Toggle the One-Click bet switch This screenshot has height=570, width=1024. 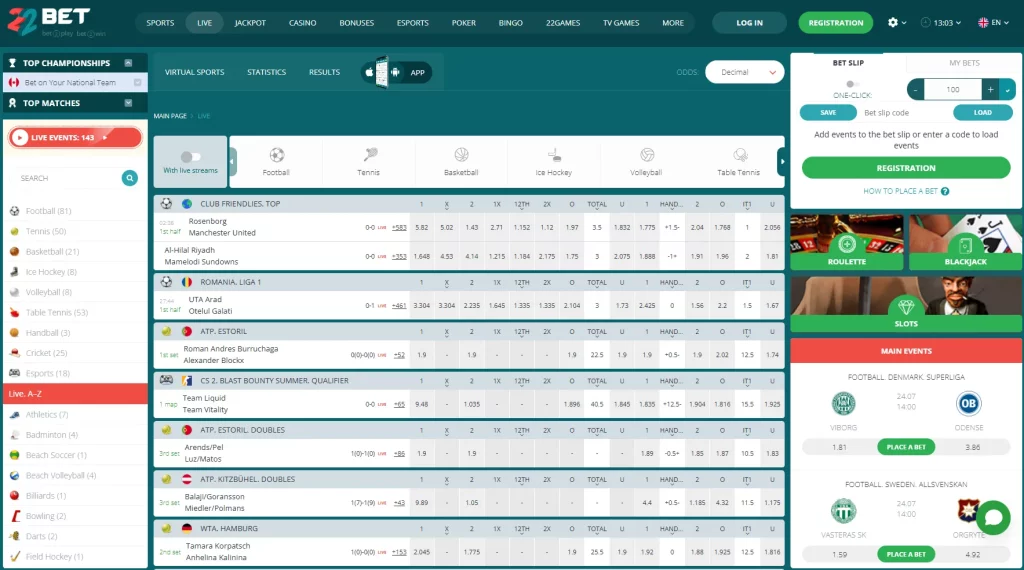click(x=852, y=84)
